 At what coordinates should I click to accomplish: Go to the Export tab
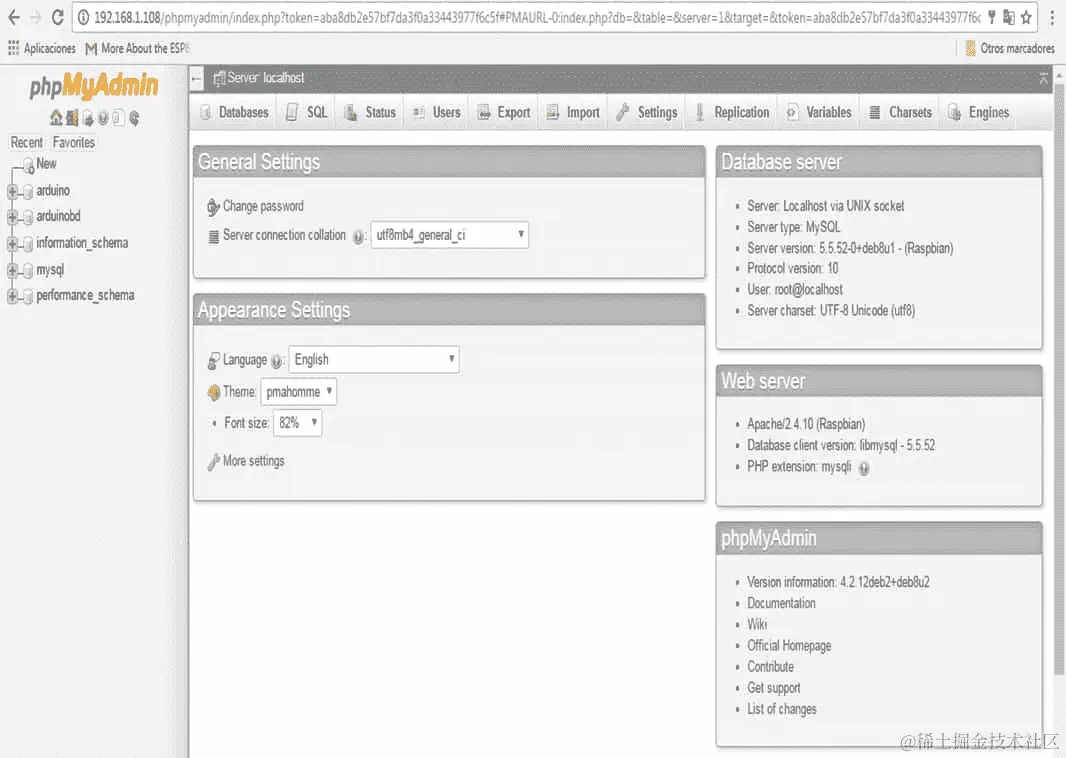pos(504,113)
